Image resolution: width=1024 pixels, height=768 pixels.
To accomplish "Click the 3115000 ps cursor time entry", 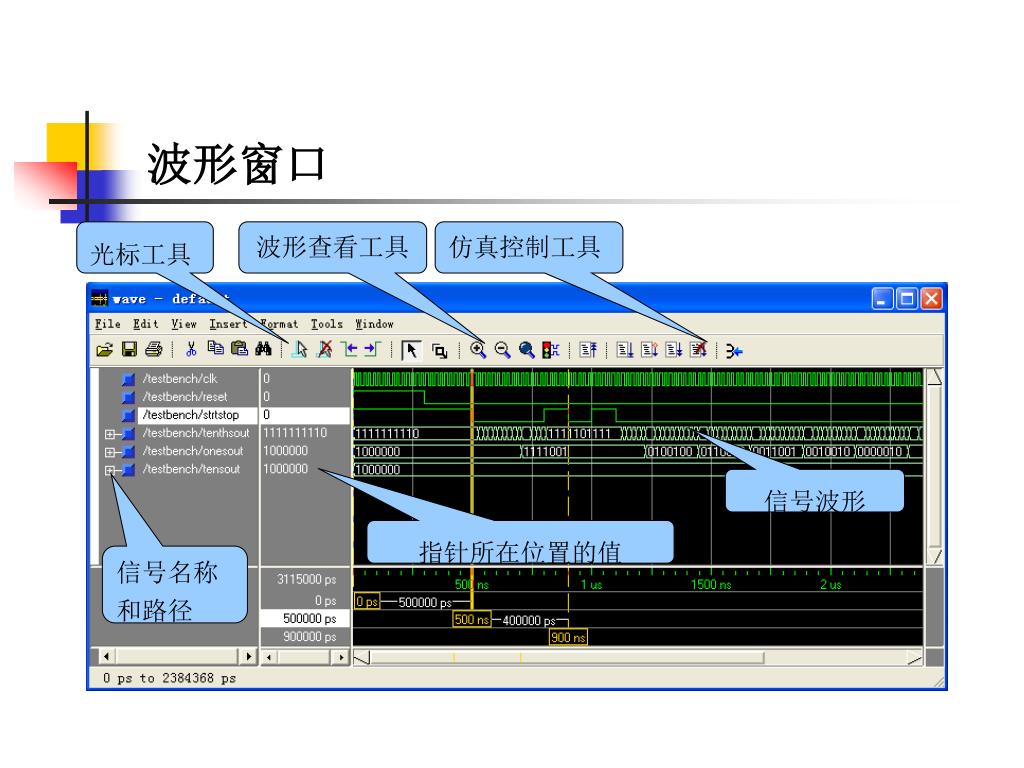I will 306,579.
